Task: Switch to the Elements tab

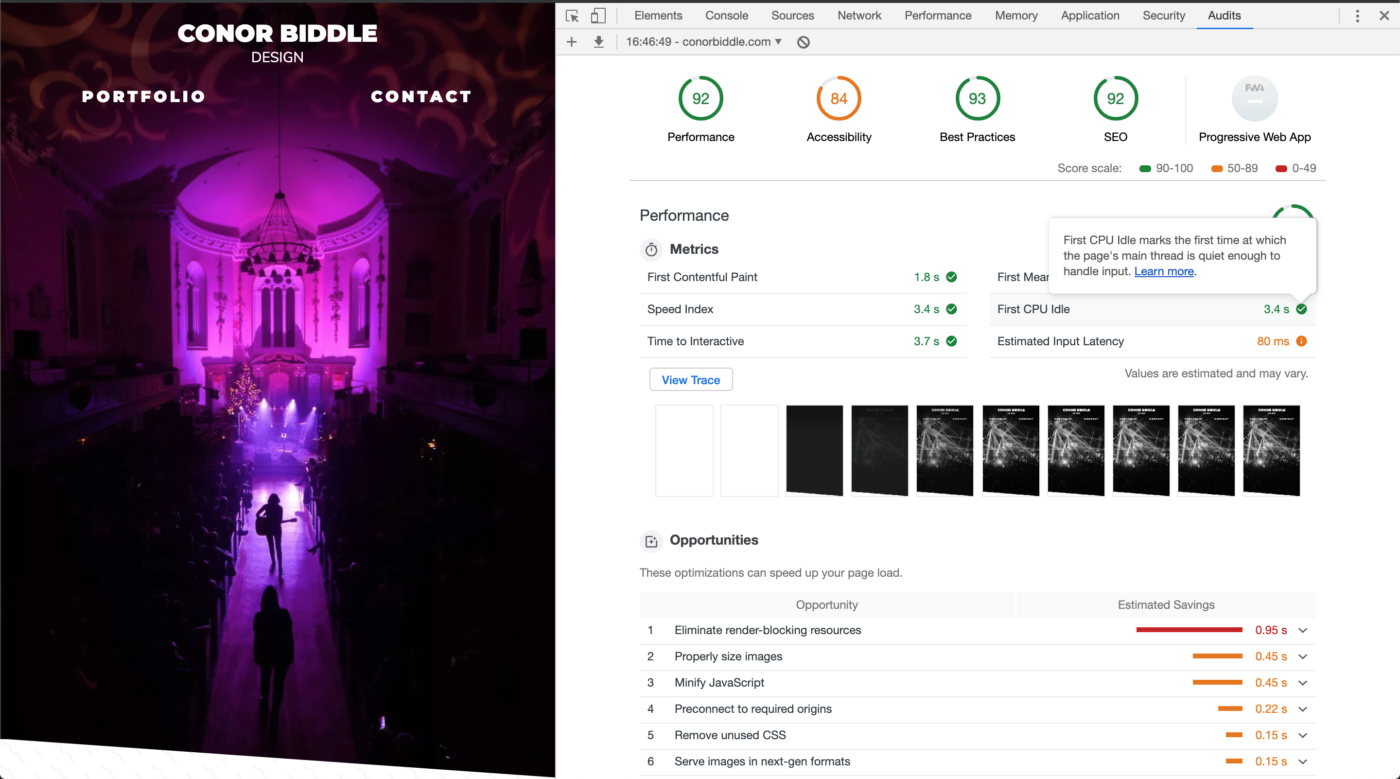Action: [x=658, y=16]
